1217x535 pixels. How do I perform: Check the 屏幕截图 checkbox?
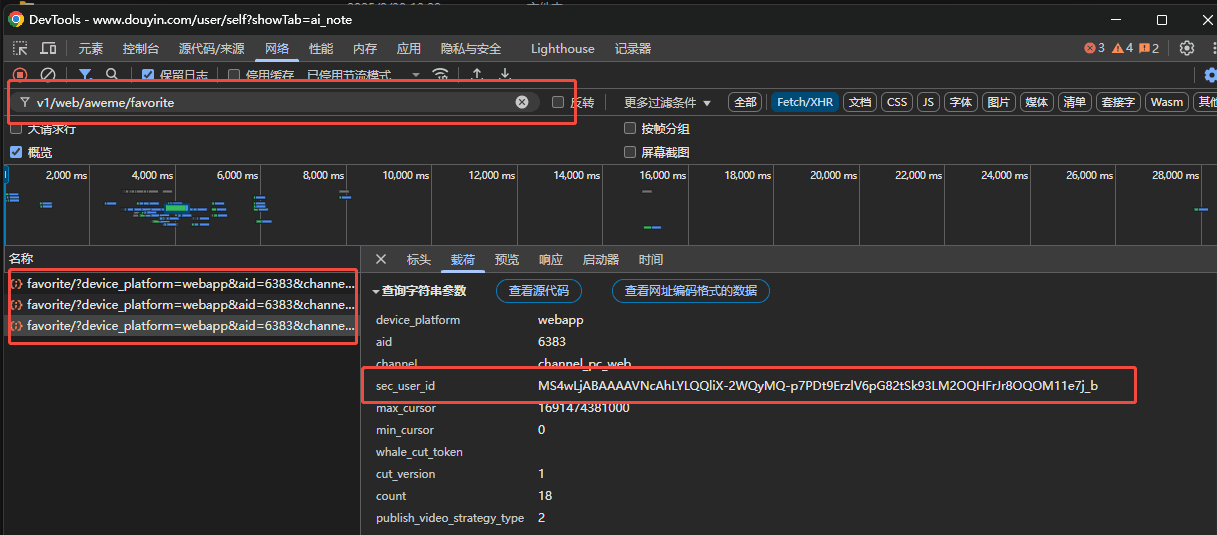pyautogui.click(x=630, y=152)
